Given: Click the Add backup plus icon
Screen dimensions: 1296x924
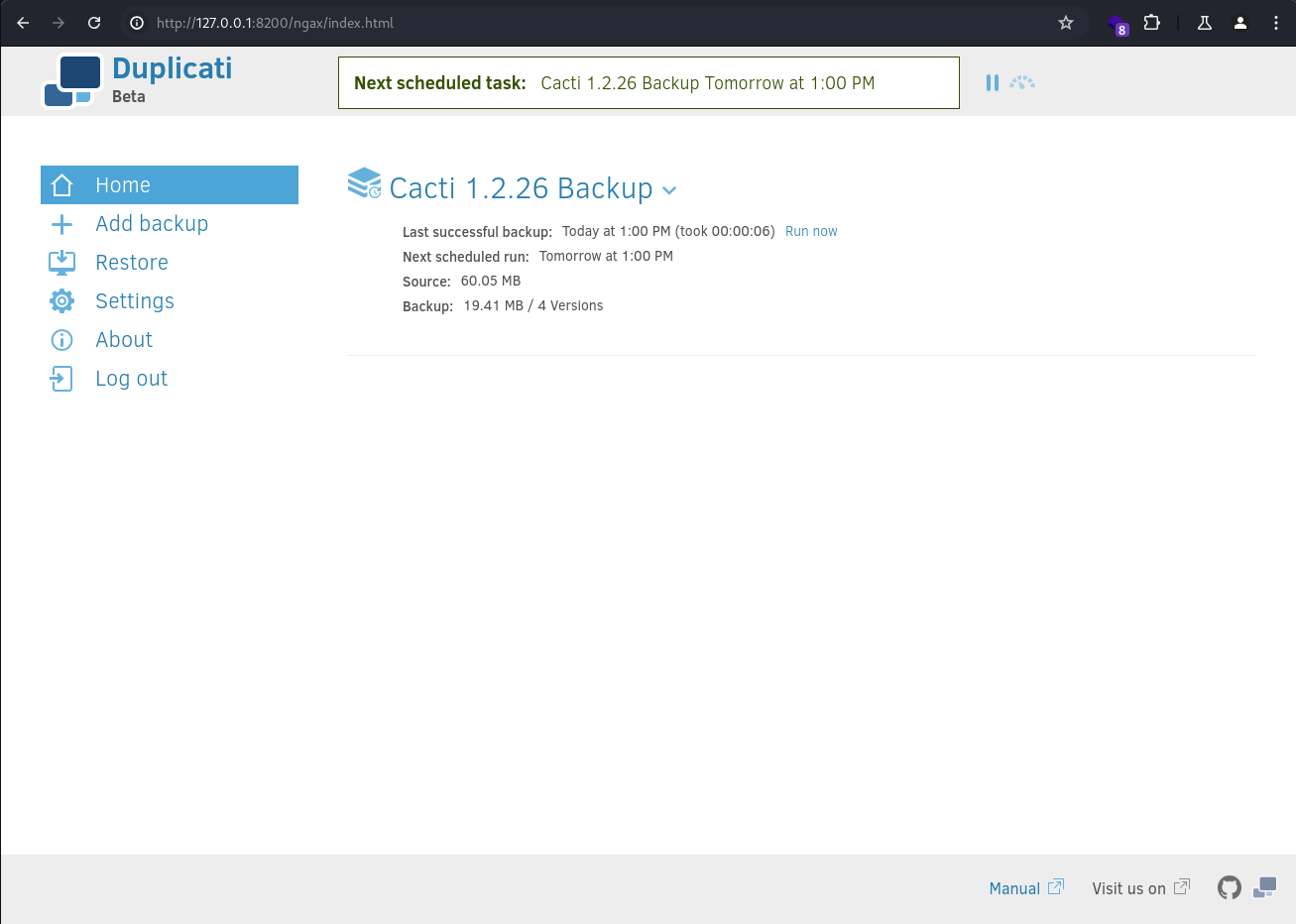Looking at the screenshot, I should (61, 224).
